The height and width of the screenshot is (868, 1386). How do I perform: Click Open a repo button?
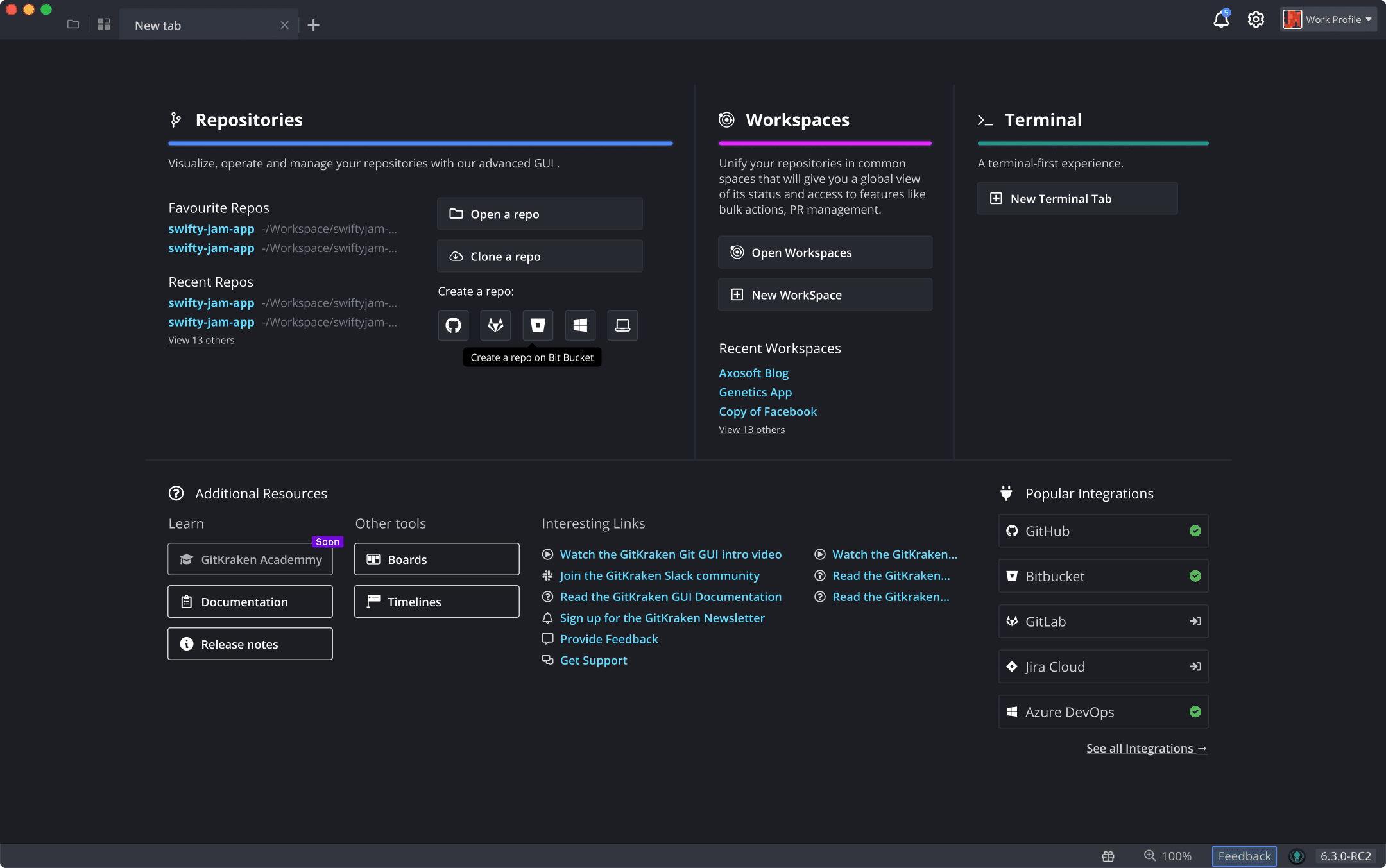[540, 214]
